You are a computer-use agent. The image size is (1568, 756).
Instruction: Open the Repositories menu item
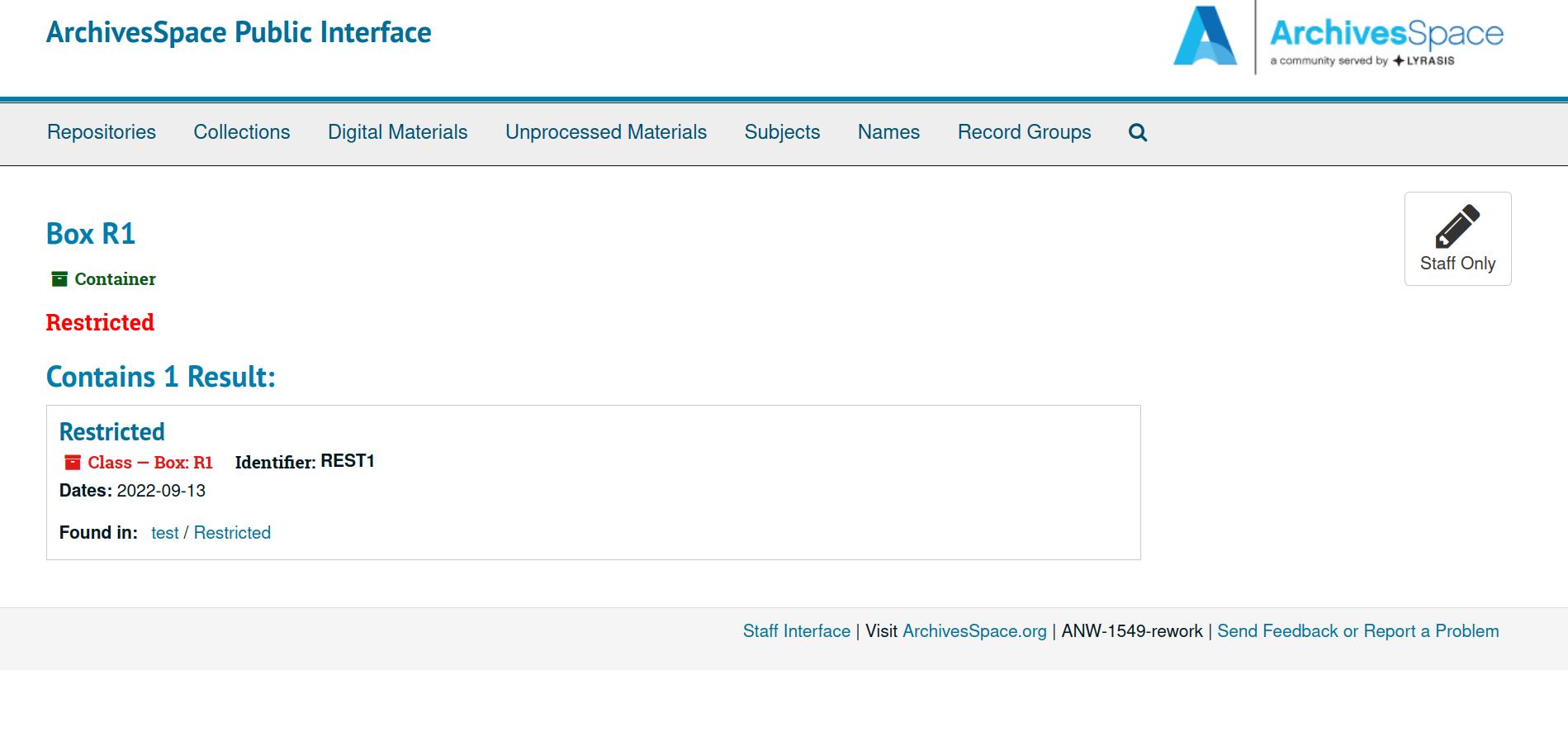pos(101,132)
